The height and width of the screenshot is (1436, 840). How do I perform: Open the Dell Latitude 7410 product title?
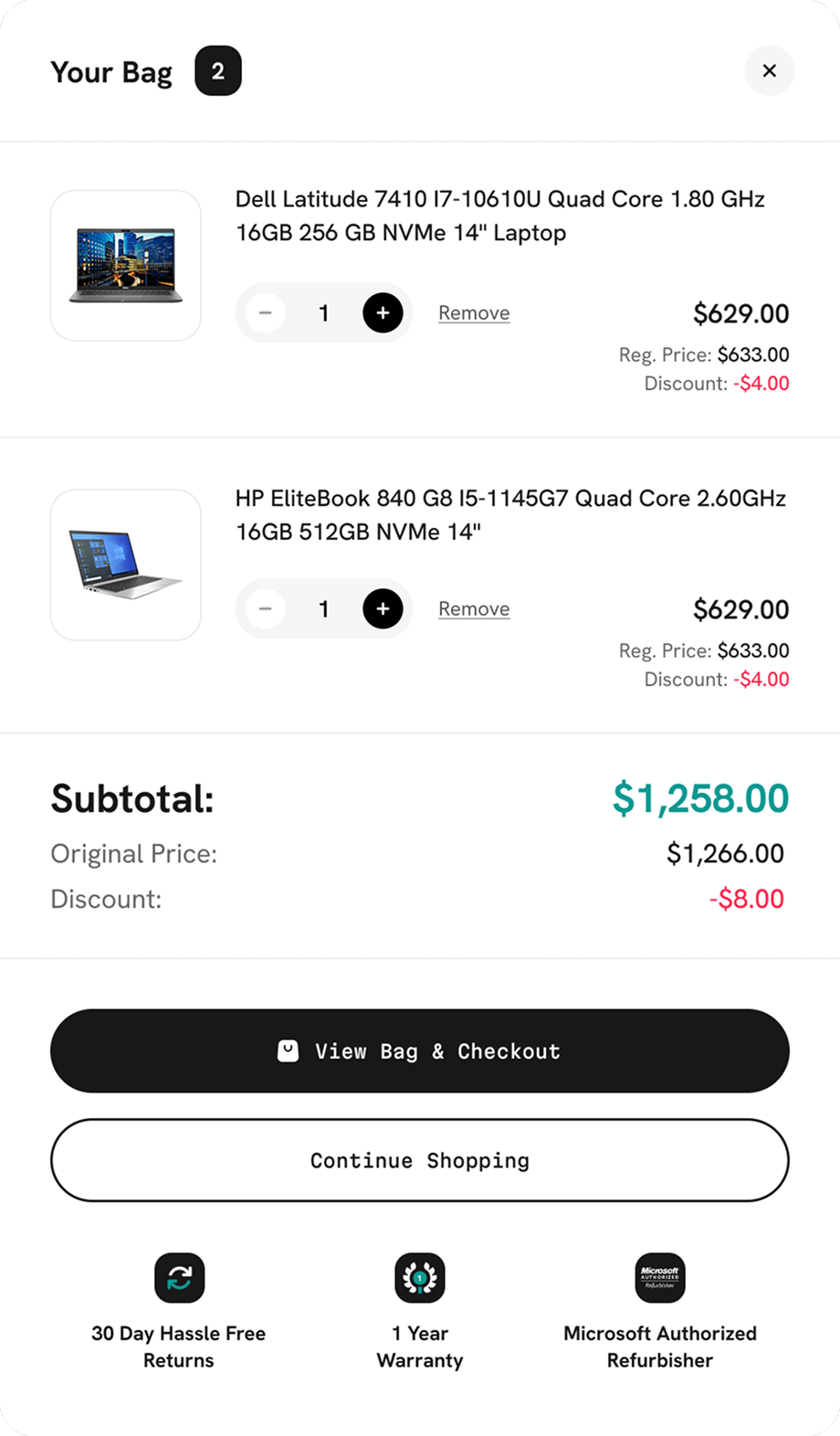point(499,216)
